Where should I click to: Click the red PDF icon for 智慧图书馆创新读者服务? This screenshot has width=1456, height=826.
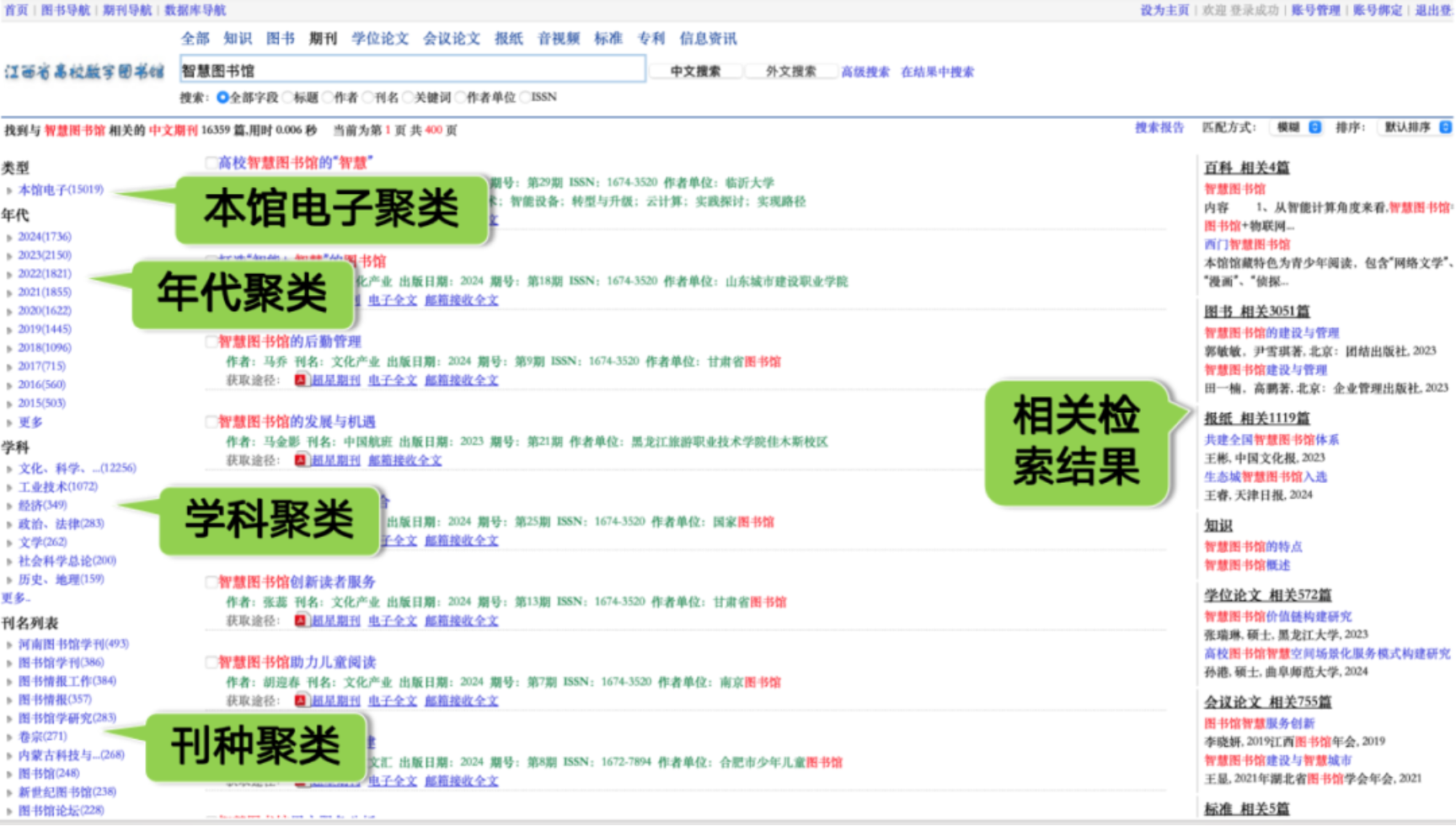click(x=301, y=620)
